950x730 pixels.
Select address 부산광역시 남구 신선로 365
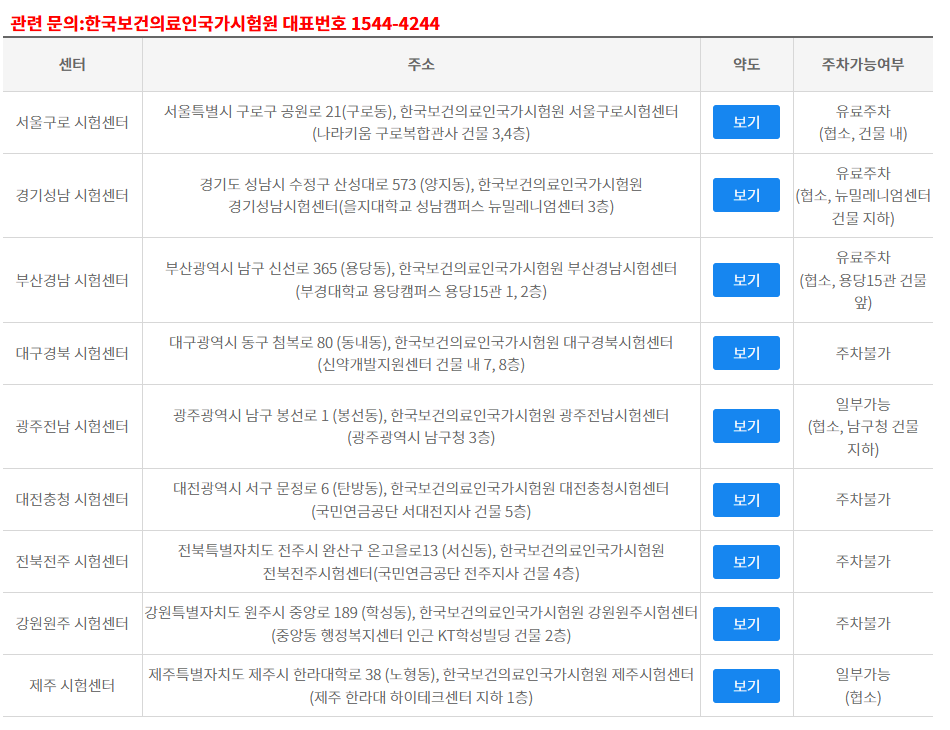click(421, 280)
